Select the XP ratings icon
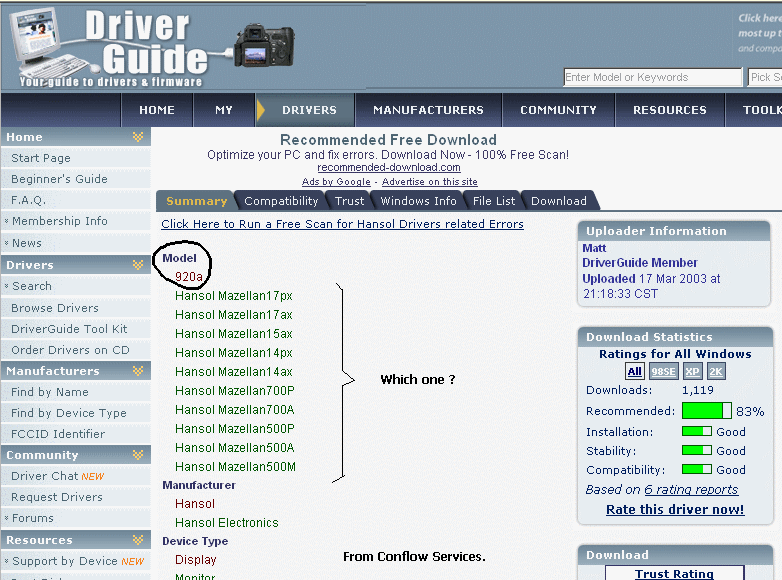Image resolution: width=782 pixels, height=580 pixels. [x=692, y=372]
